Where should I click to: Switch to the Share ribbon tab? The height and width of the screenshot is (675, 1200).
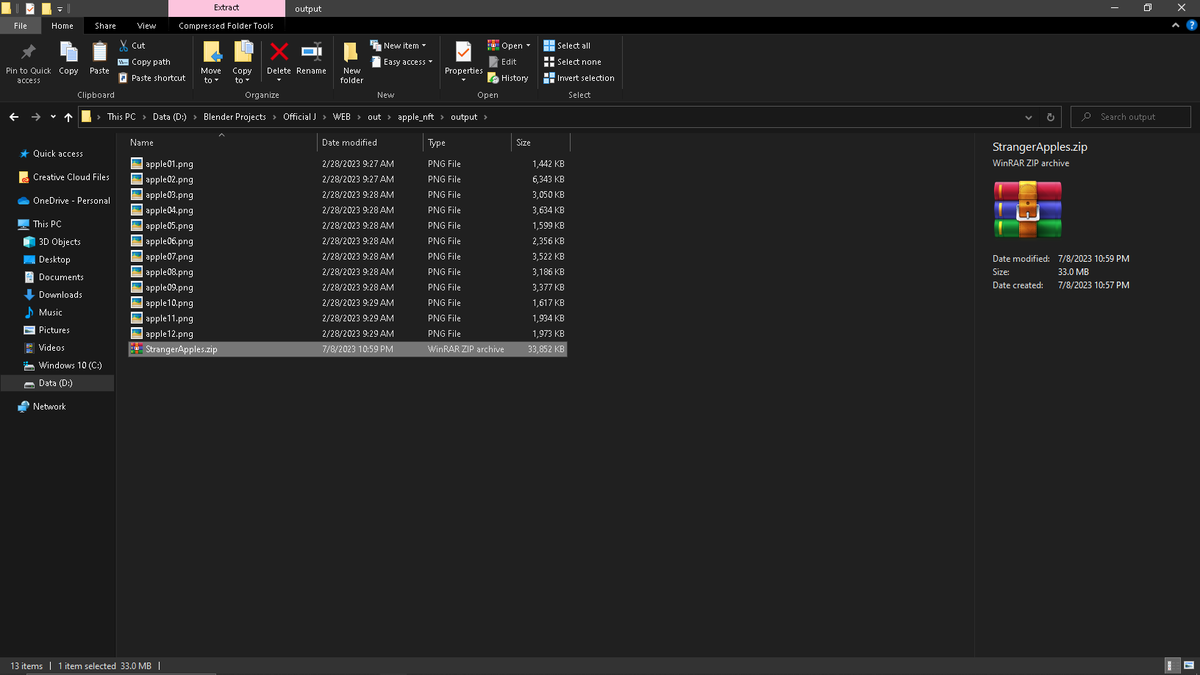105,26
